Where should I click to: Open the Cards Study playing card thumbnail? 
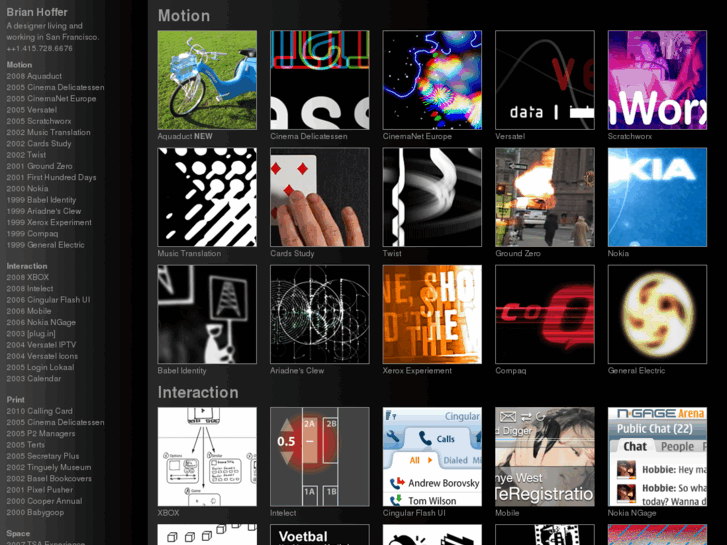tap(320, 197)
